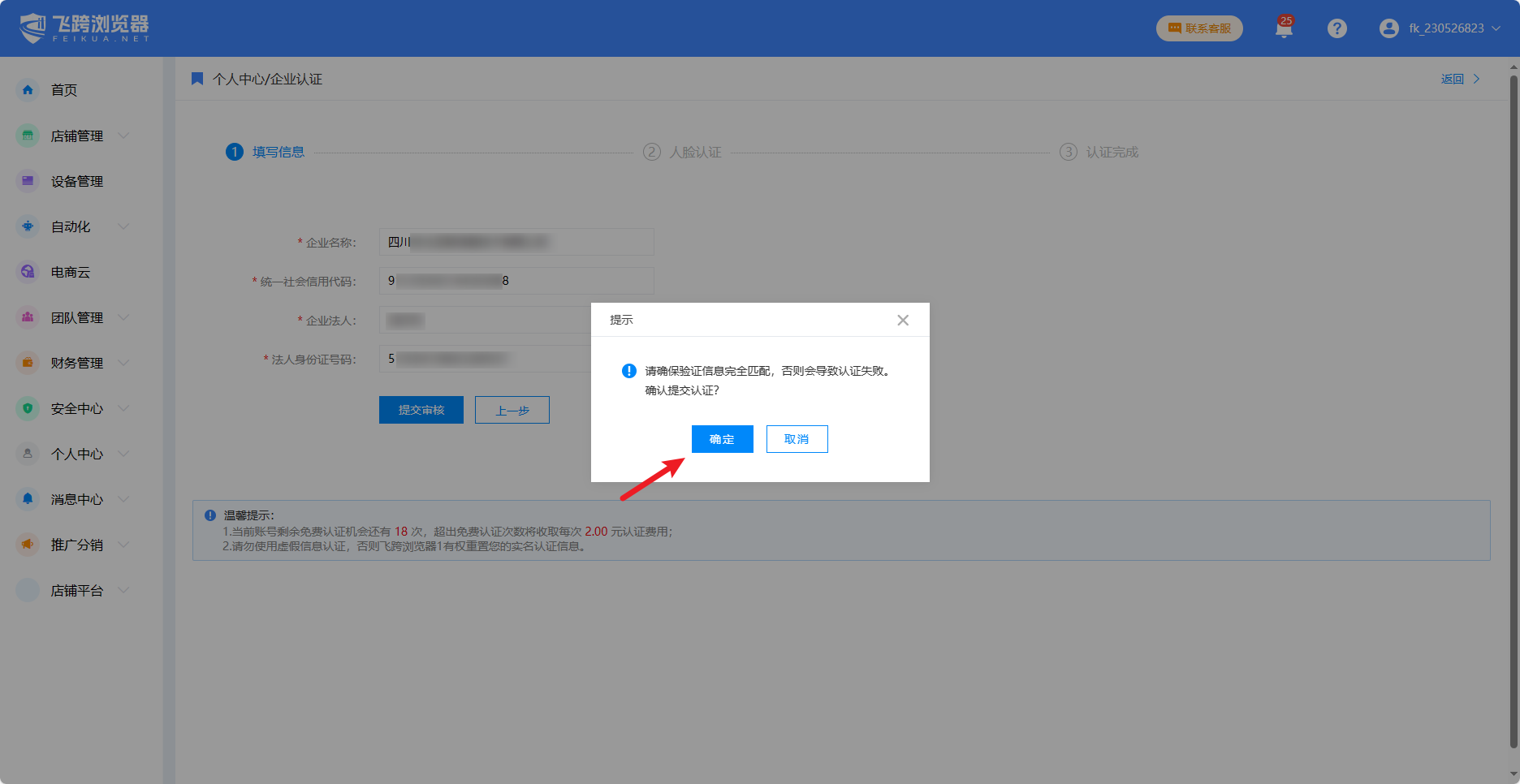Expand the 团队管理 submenu arrow
This screenshot has height=784, width=1520.
[x=123, y=317]
